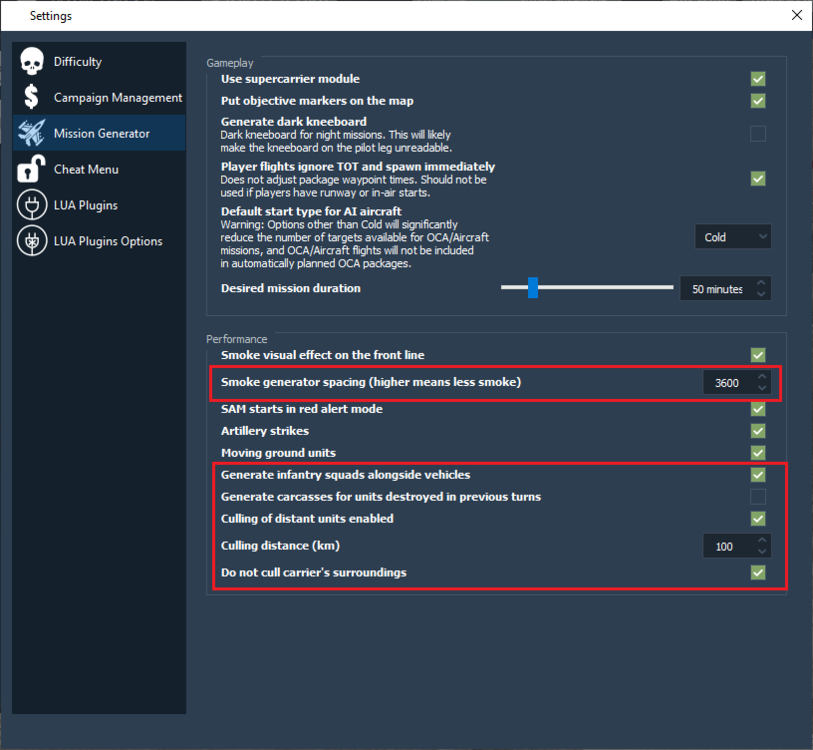This screenshot has width=813, height=750.
Task: Click Default start type for AI aircraft label
Action: pos(311,212)
